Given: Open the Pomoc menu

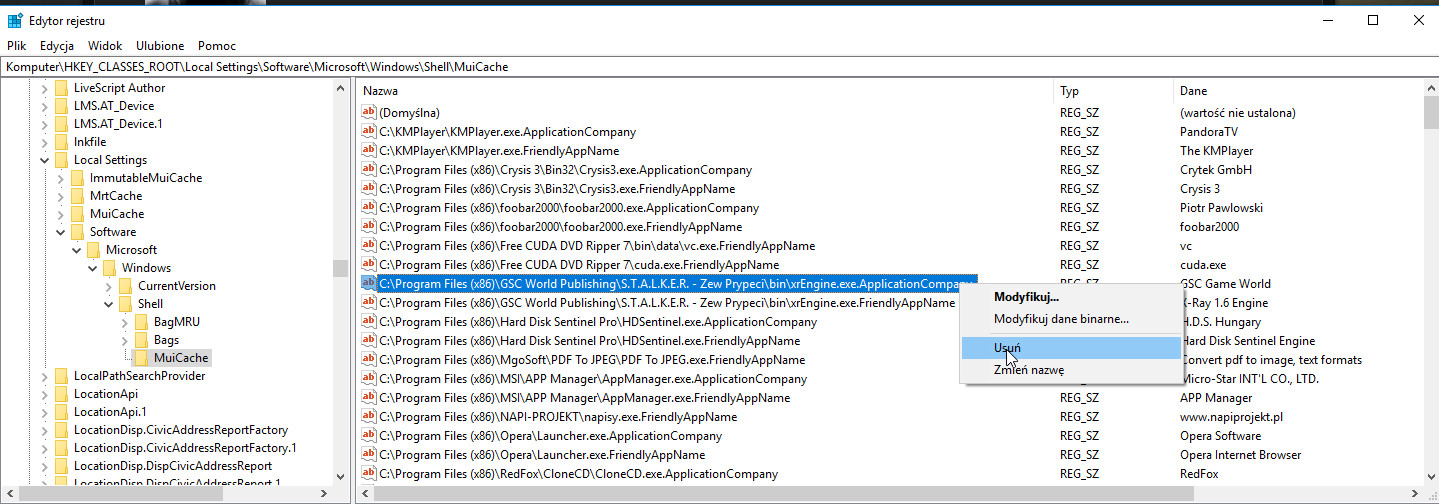Looking at the screenshot, I should pyautogui.click(x=217, y=46).
